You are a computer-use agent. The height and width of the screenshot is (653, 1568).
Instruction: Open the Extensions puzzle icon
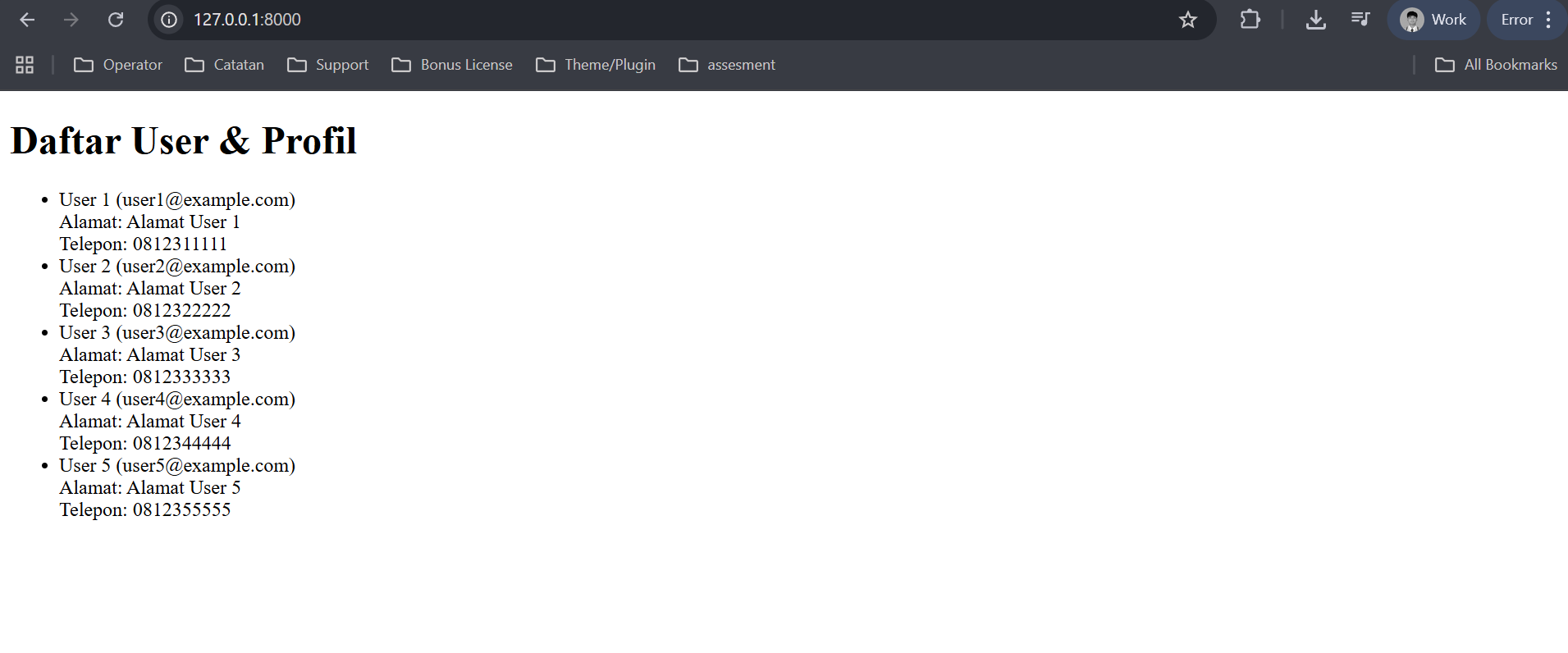tap(1250, 20)
